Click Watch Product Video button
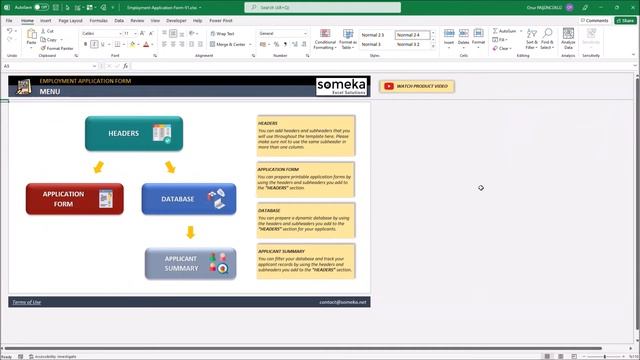The width and height of the screenshot is (640, 360). point(417,86)
